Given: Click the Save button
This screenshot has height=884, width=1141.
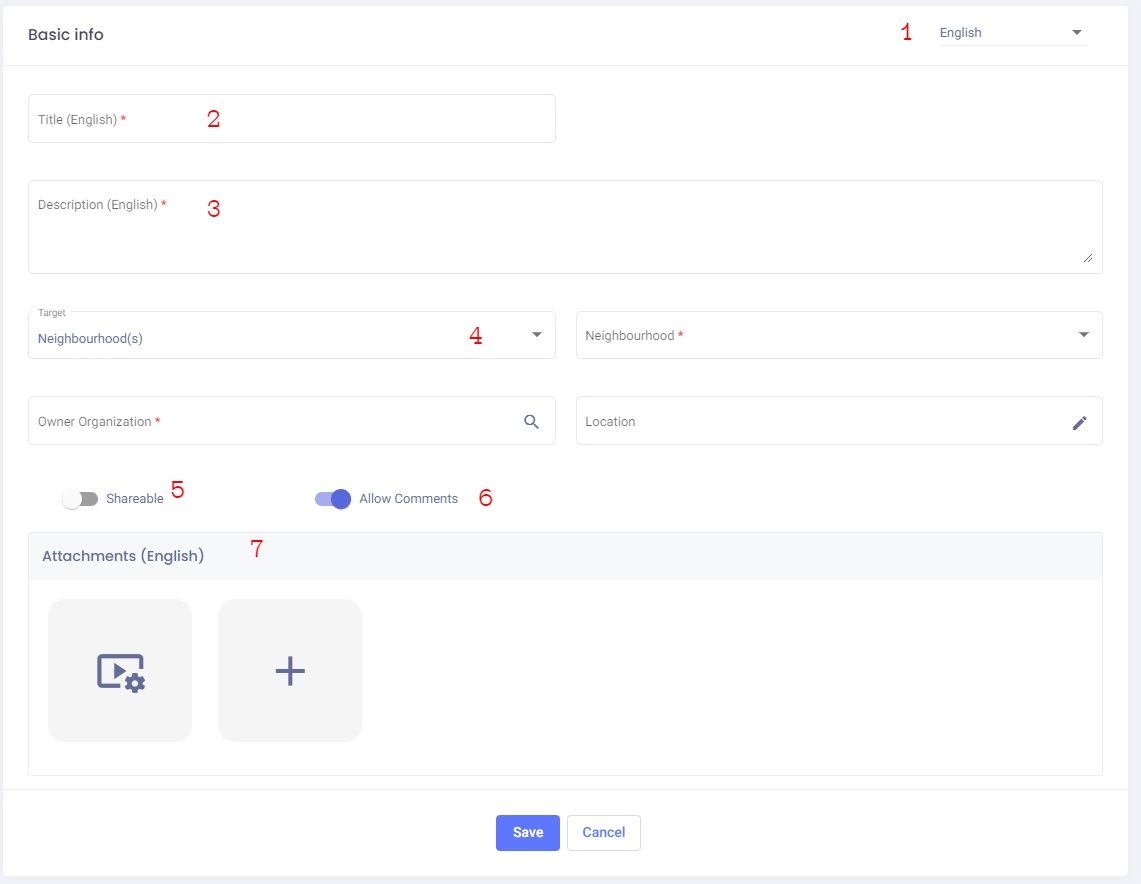Looking at the screenshot, I should coord(527,833).
